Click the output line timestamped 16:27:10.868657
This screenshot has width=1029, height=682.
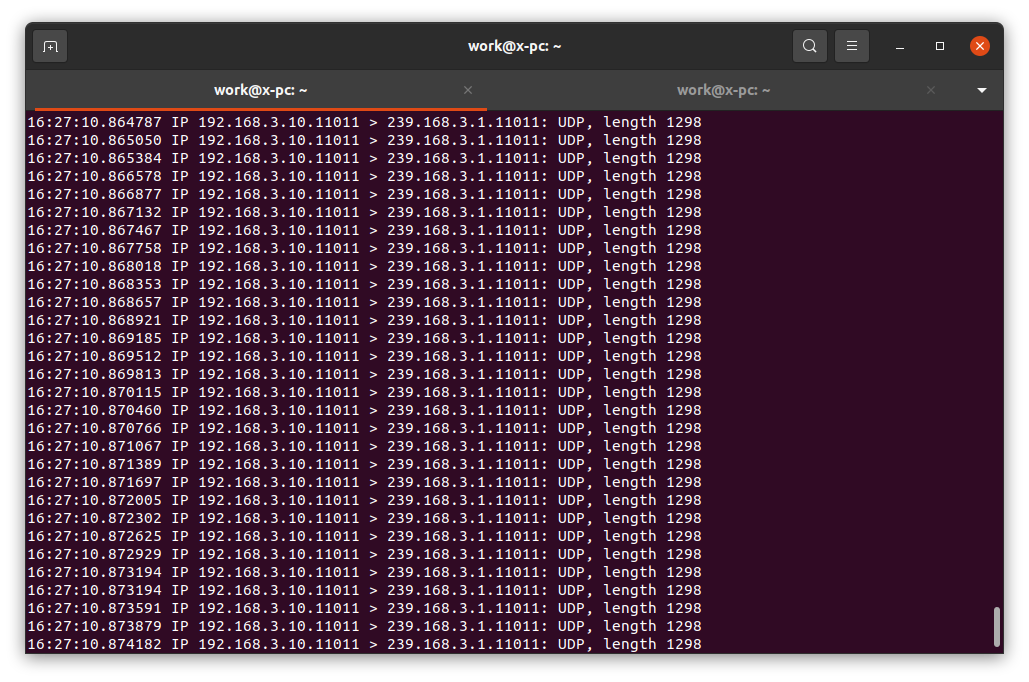pyautogui.click(x=364, y=302)
